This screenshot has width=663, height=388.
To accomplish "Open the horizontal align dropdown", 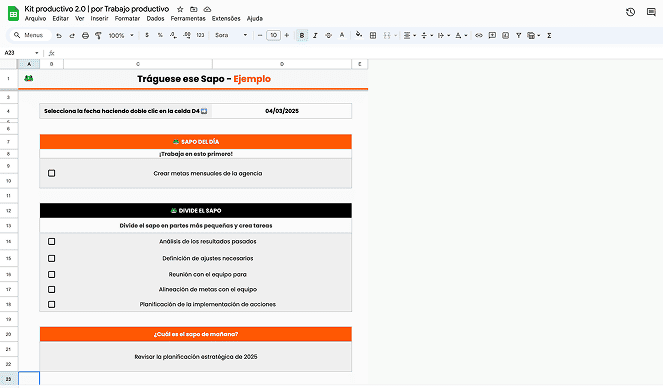I will click(409, 36).
